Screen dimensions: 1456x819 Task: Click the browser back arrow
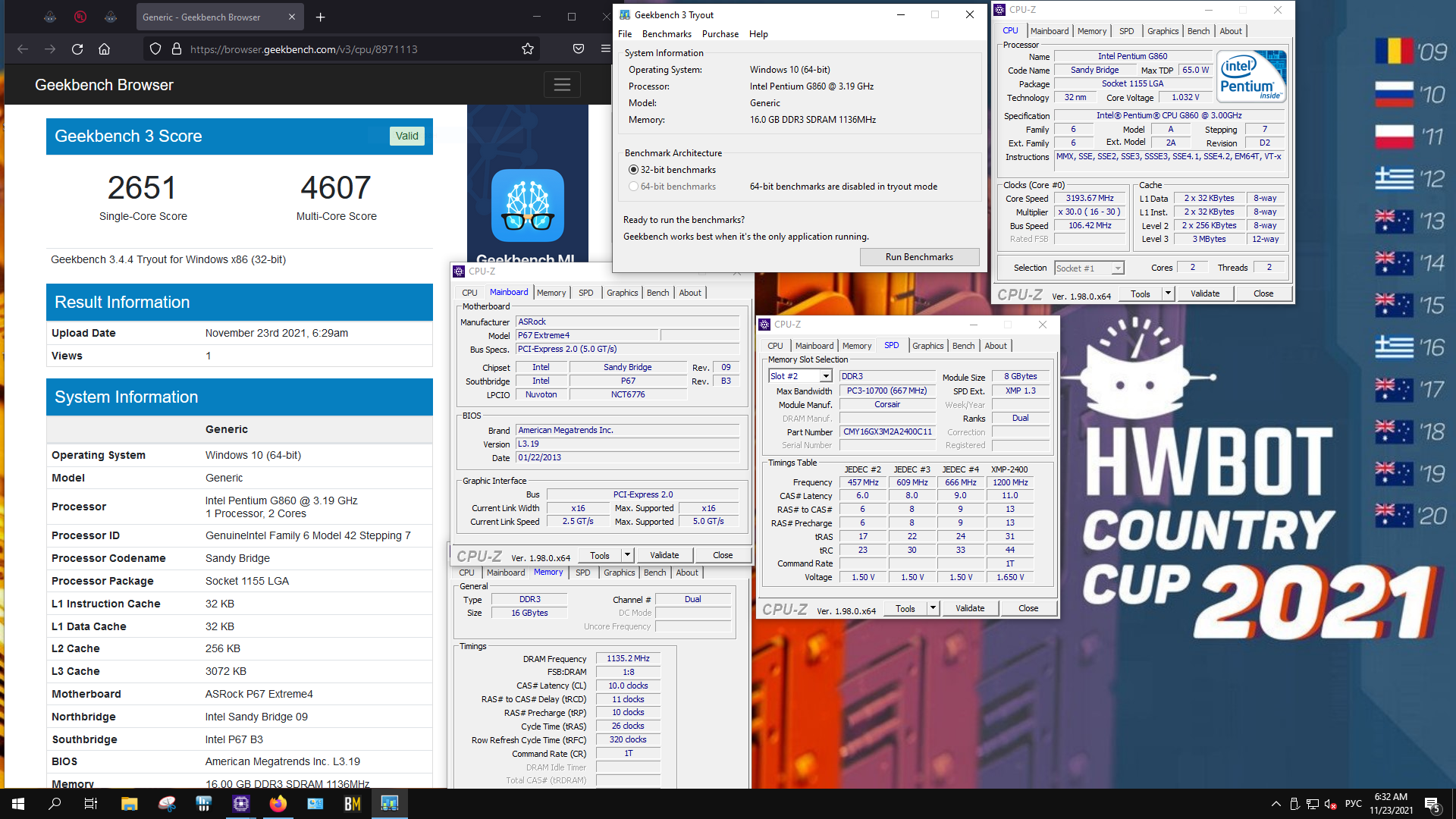point(23,49)
